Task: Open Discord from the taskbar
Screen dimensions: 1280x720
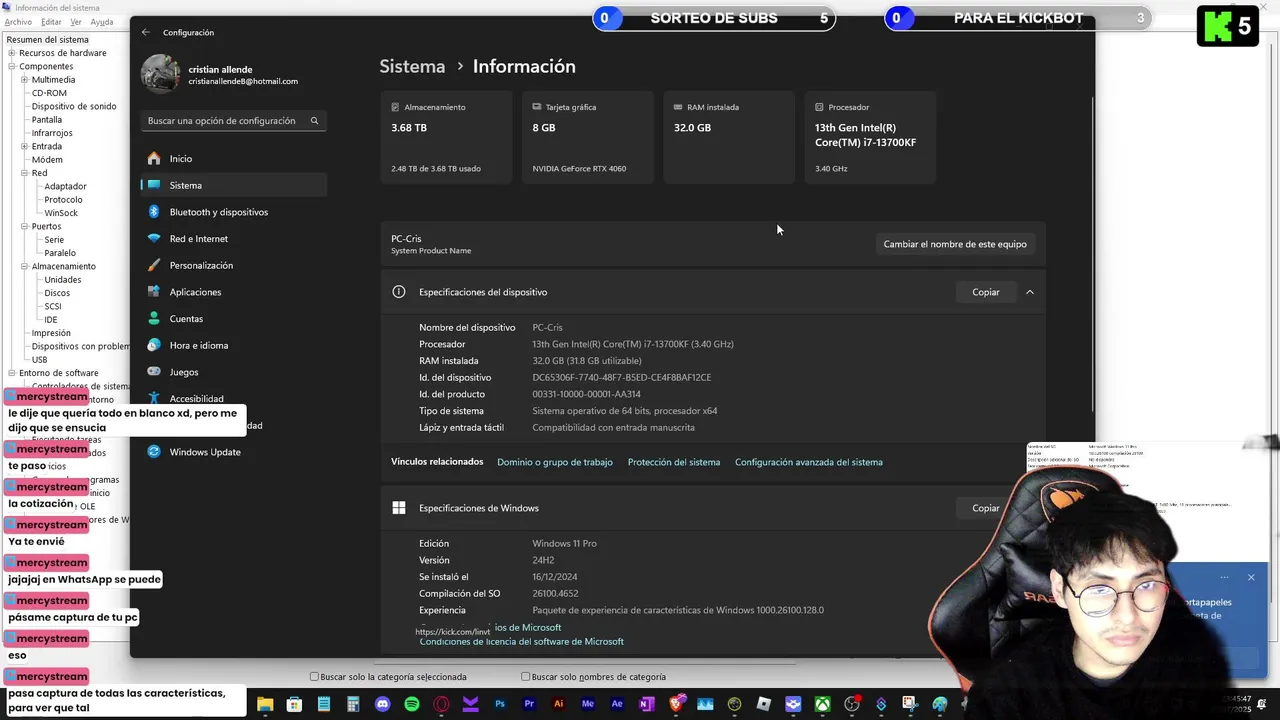Action: click(382, 705)
